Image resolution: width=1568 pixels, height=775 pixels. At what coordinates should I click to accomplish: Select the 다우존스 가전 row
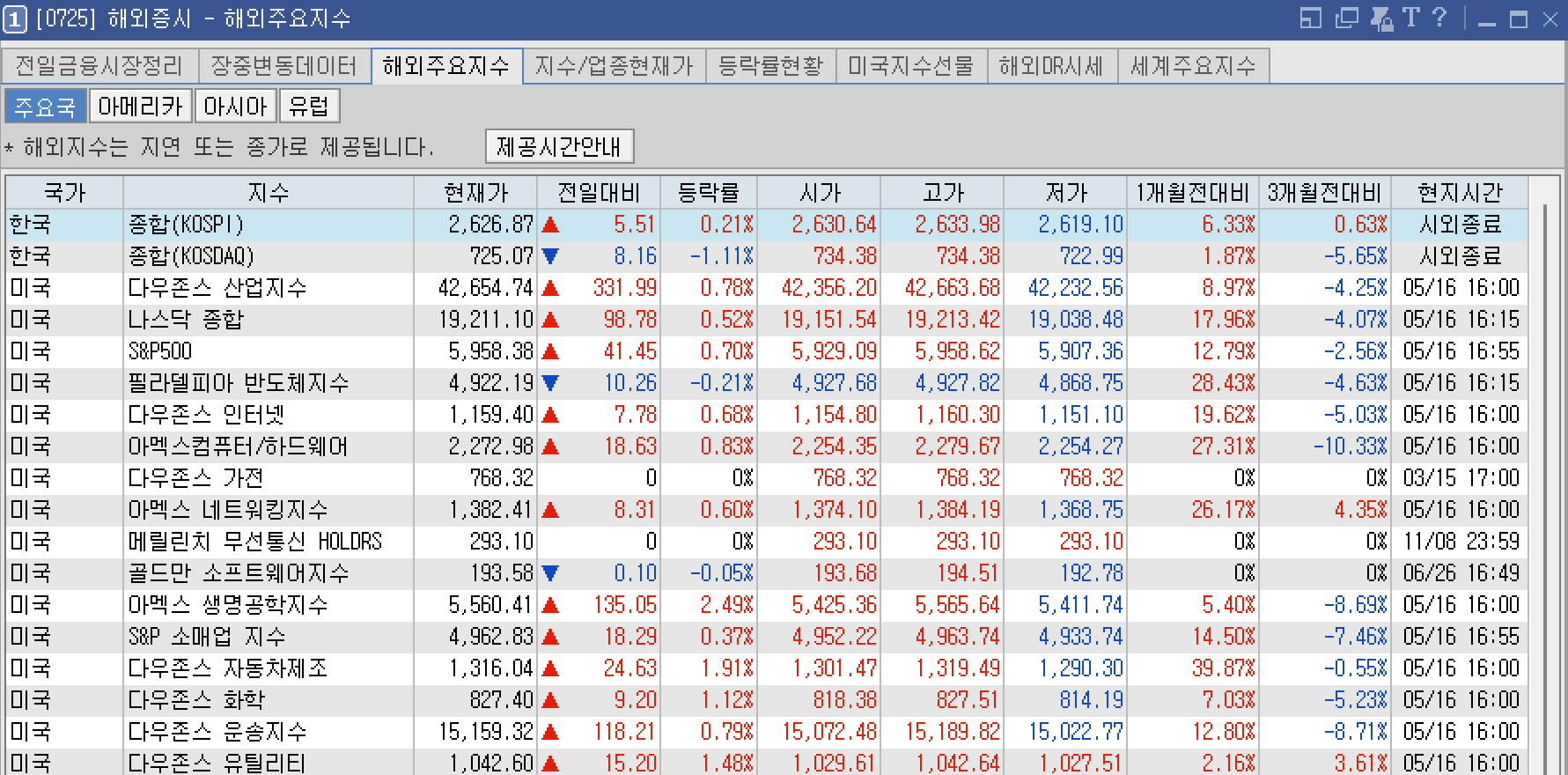[767, 478]
